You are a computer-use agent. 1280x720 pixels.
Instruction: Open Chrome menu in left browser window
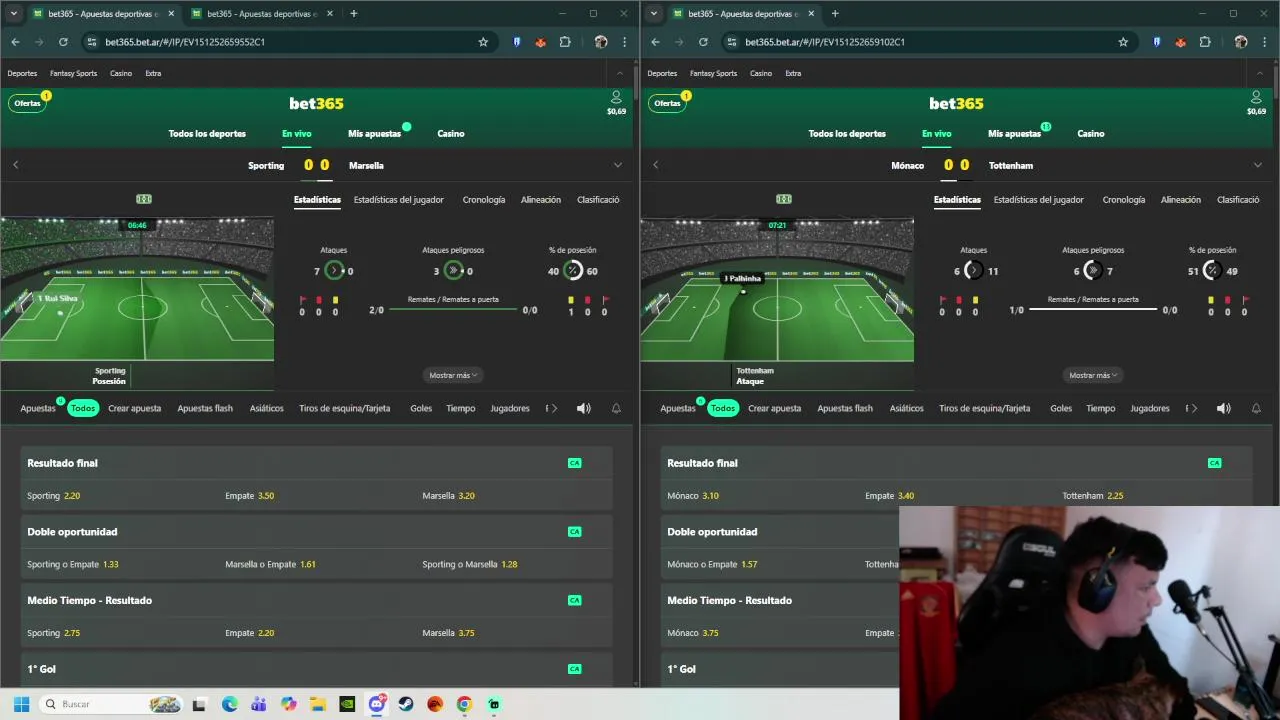624,42
